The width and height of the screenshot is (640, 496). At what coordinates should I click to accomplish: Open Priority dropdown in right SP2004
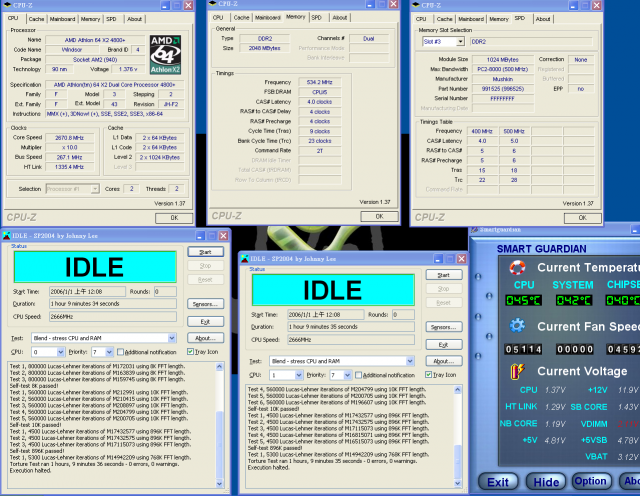click(x=347, y=375)
